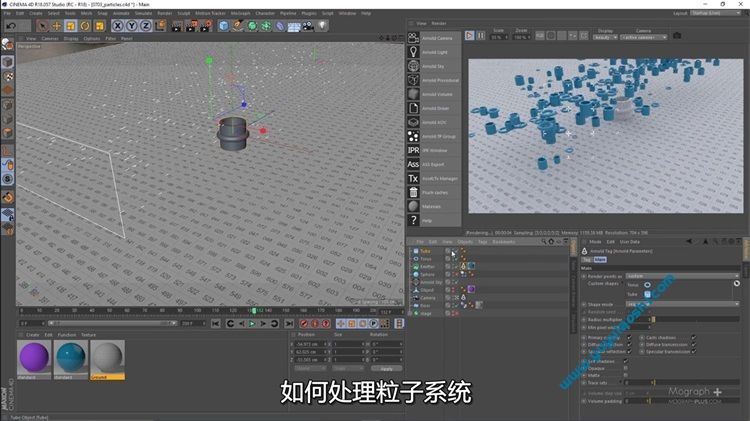Activate the Move tool icon
The height and width of the screenshot is (421, 750).
pos(56,25)
